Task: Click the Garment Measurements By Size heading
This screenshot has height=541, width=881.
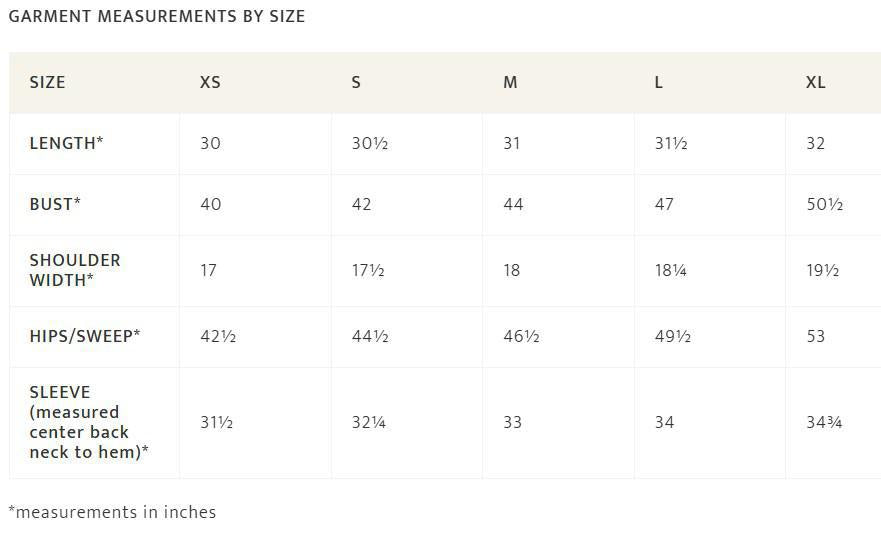Action: pos(157,17)
